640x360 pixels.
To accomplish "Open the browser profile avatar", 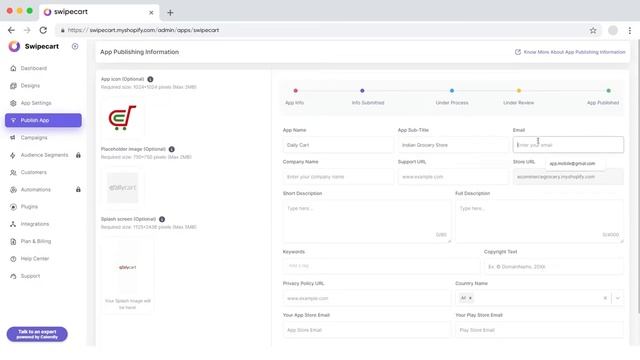I will (x=613, y=30).
